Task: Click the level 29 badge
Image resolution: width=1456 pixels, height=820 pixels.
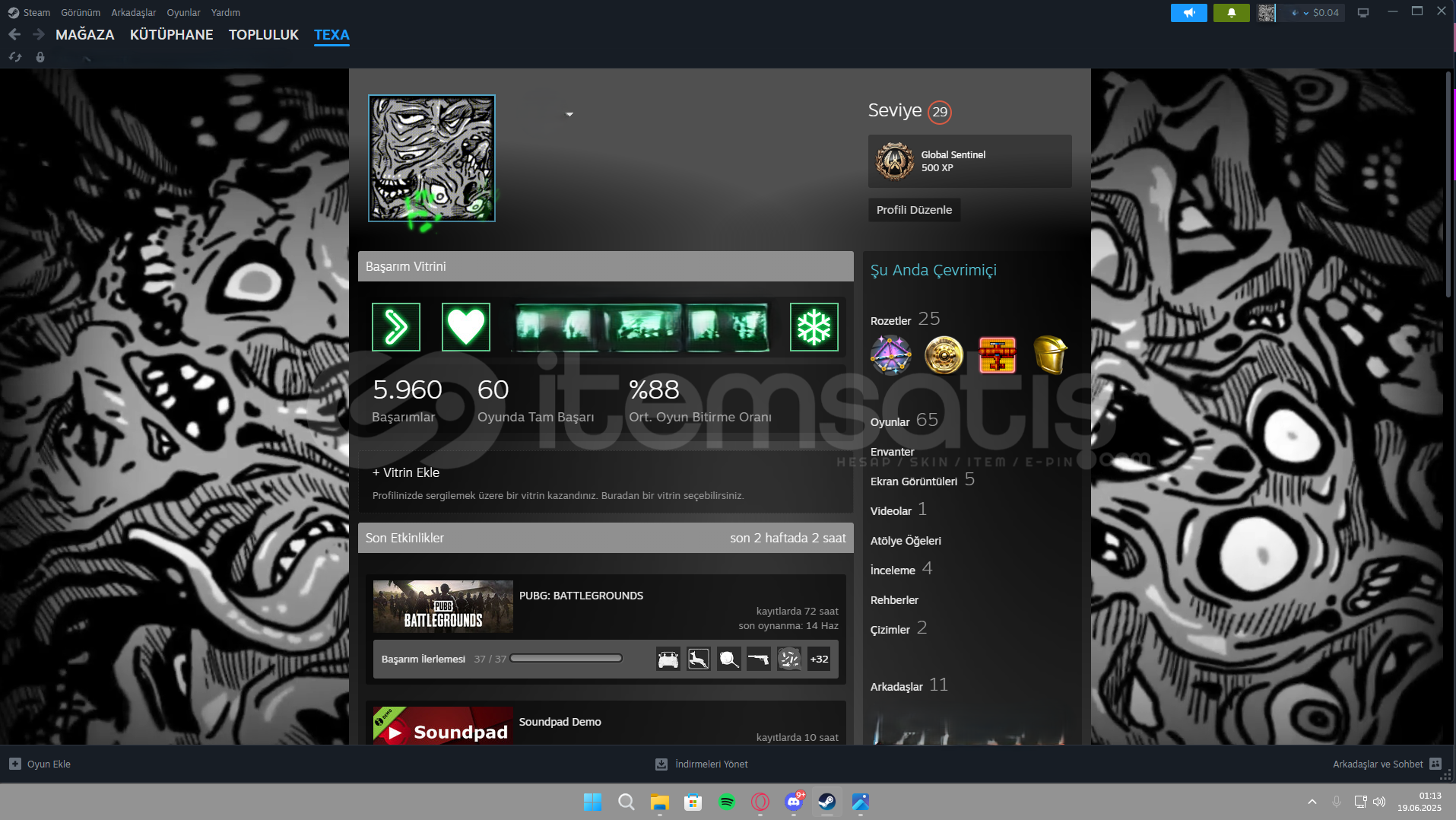Action: pos(940,112)
